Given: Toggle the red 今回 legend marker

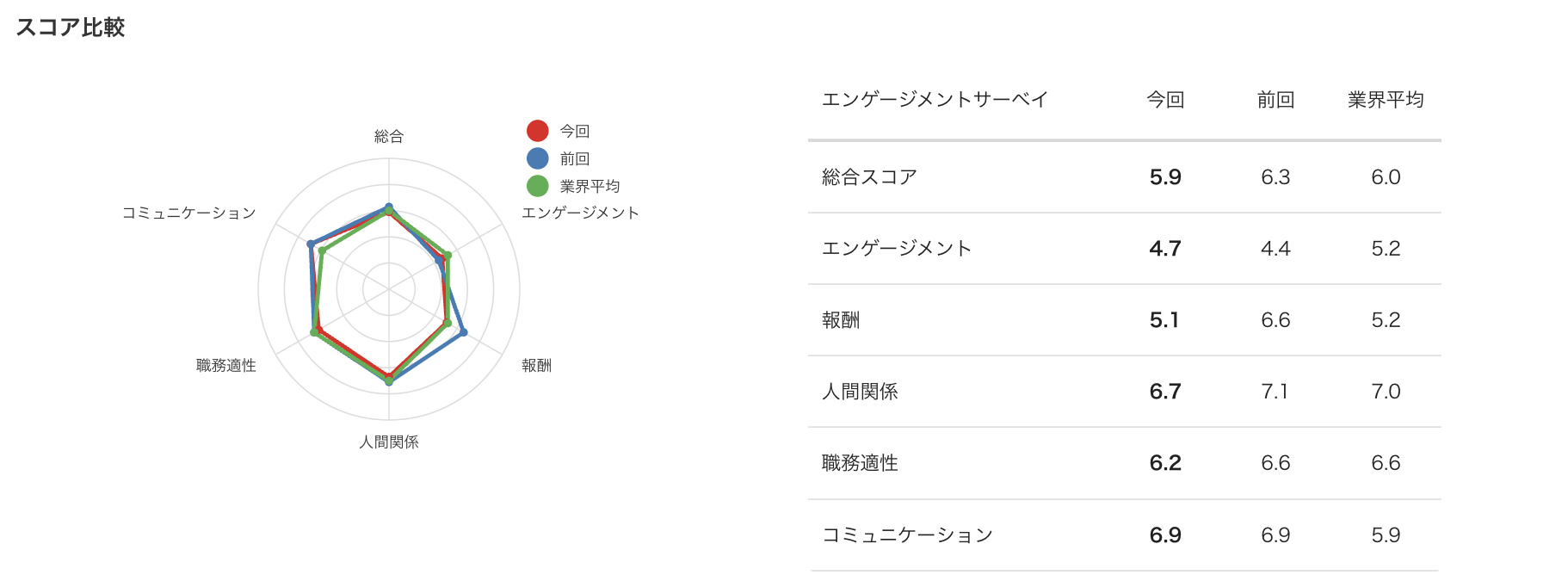Looking at the screenshot, I should point(538,131).
